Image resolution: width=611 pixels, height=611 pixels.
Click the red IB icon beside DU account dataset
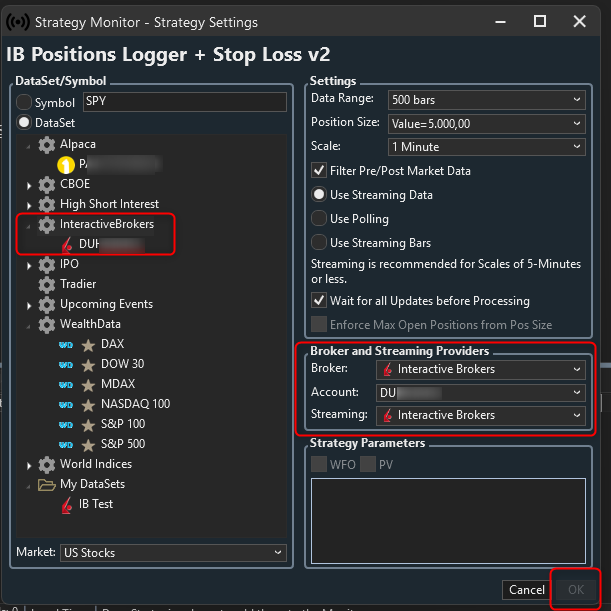coord(67,244)
